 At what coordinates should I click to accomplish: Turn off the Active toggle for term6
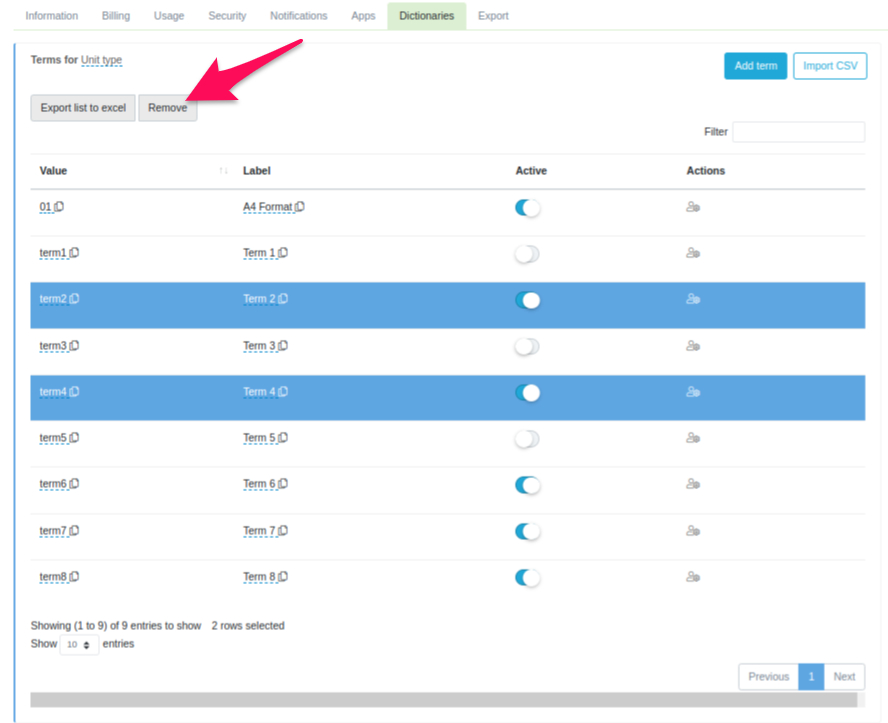527,485
